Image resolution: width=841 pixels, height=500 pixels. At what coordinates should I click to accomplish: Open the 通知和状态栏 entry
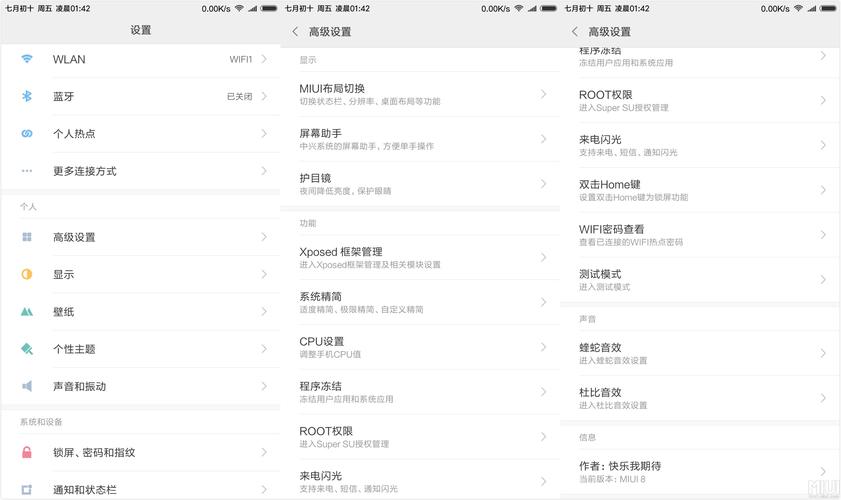tap(141, 487)
